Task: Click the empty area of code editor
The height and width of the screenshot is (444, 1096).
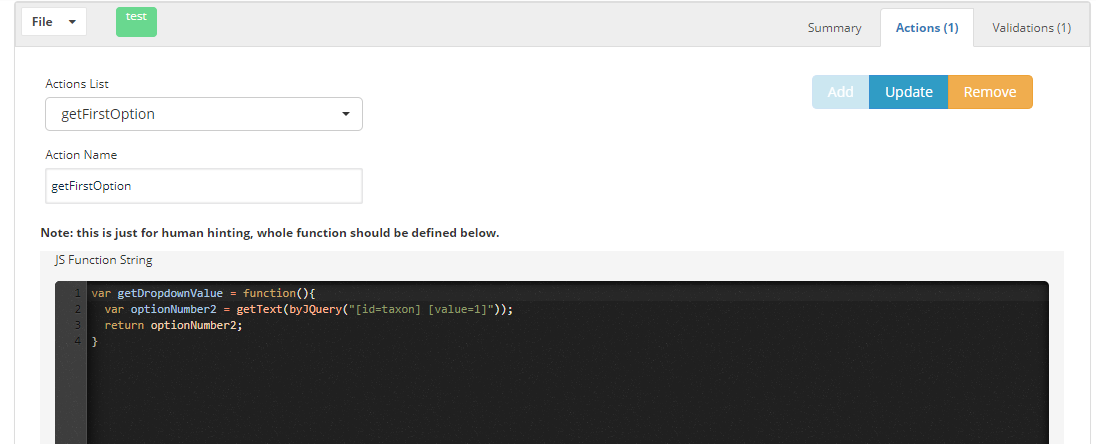Action: [566, 395]
